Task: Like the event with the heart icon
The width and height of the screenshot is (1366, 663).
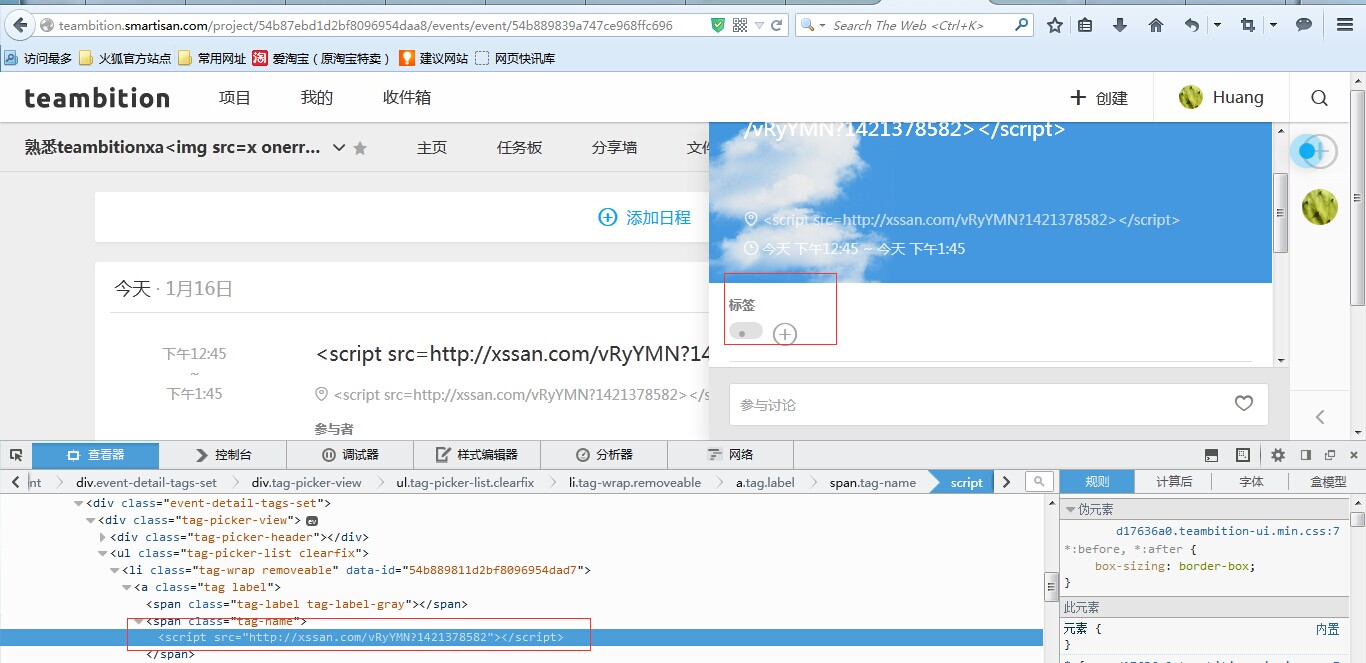Action: 1243,404
